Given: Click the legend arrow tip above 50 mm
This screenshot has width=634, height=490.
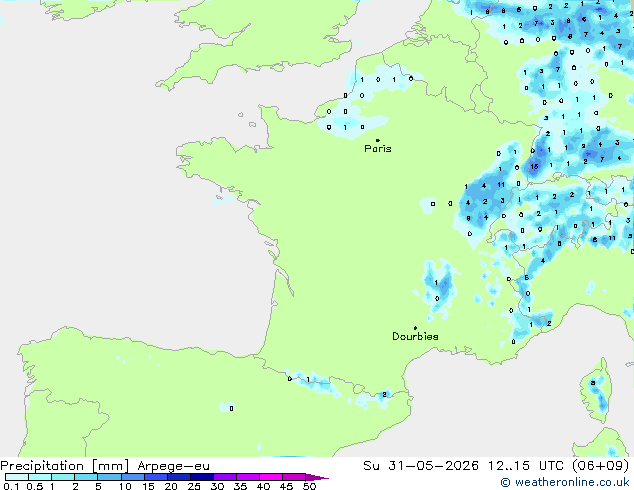Looking at the screenshot, I should [x=317, y=477].
